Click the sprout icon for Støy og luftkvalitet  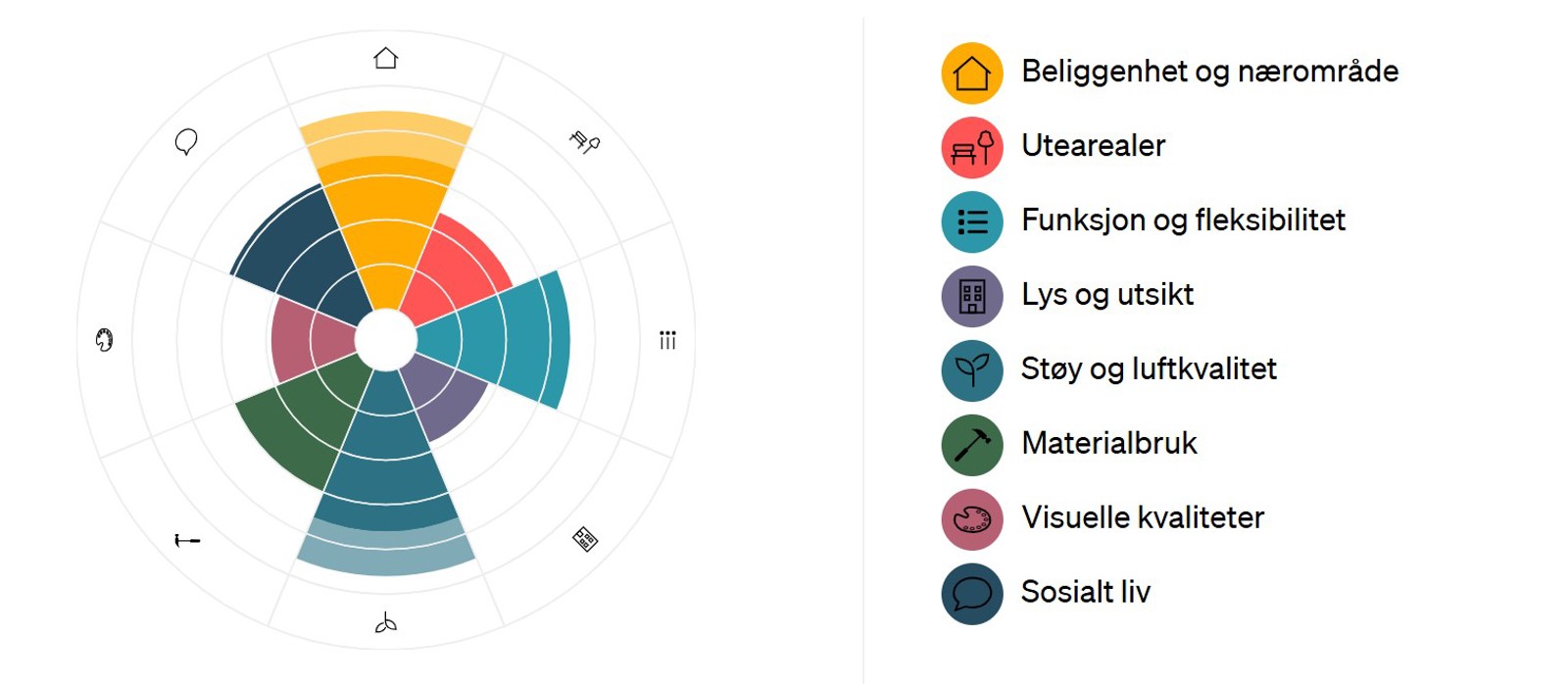971,370
